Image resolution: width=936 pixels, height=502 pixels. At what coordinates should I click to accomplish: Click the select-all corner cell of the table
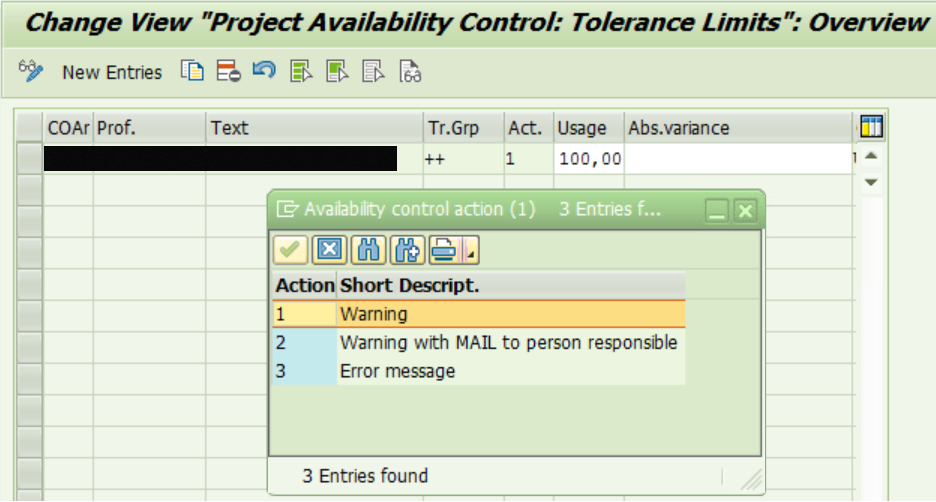(x=29, y=127)
